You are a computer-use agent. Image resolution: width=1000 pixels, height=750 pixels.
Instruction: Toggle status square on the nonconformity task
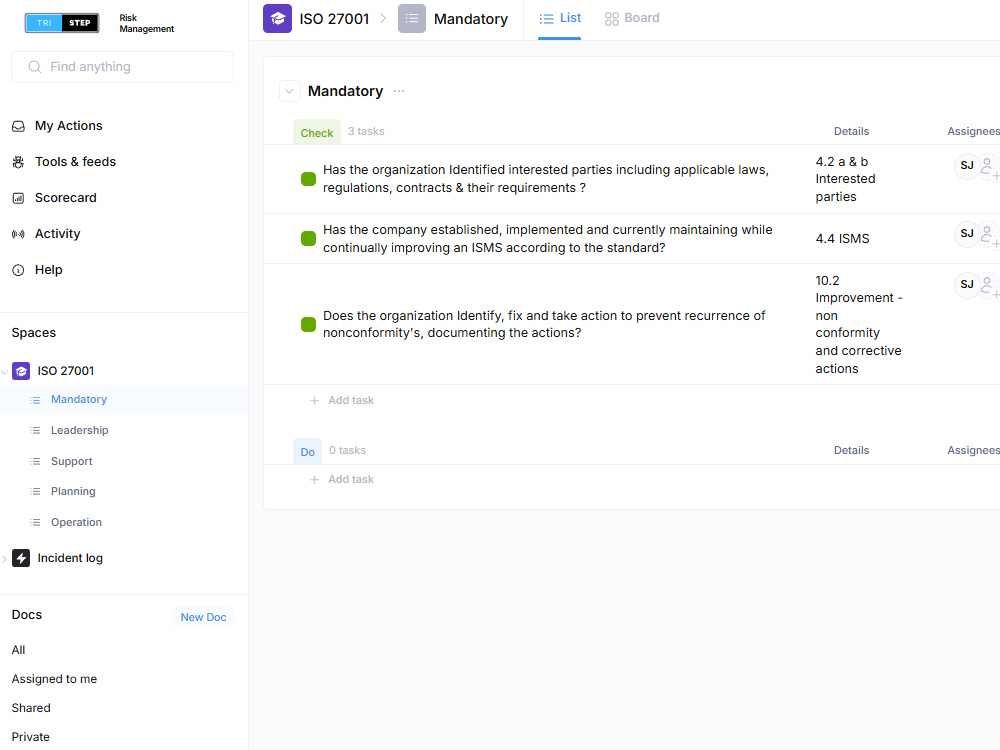pos(308,324)
